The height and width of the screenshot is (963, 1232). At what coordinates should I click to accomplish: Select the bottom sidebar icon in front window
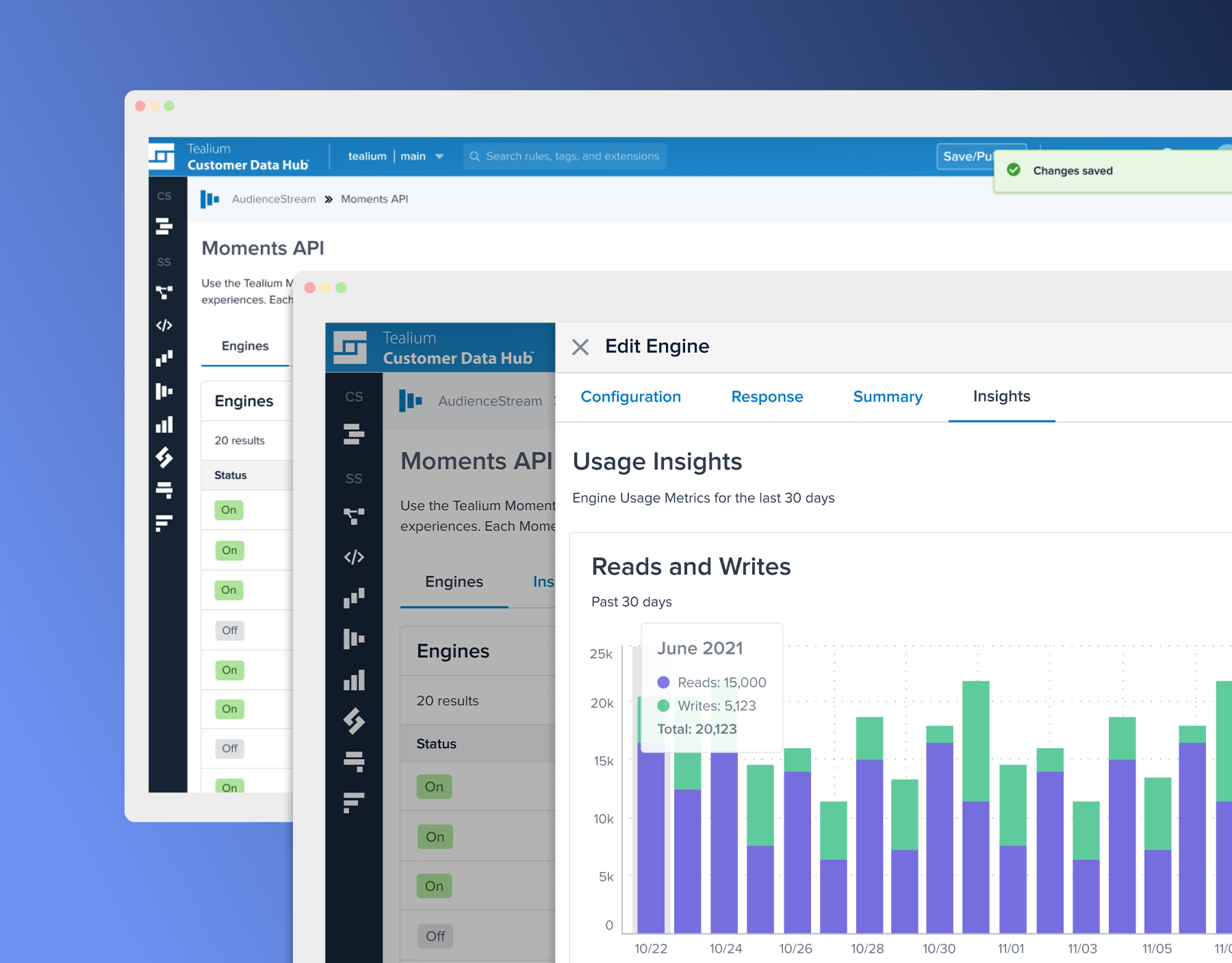point(354,802)
